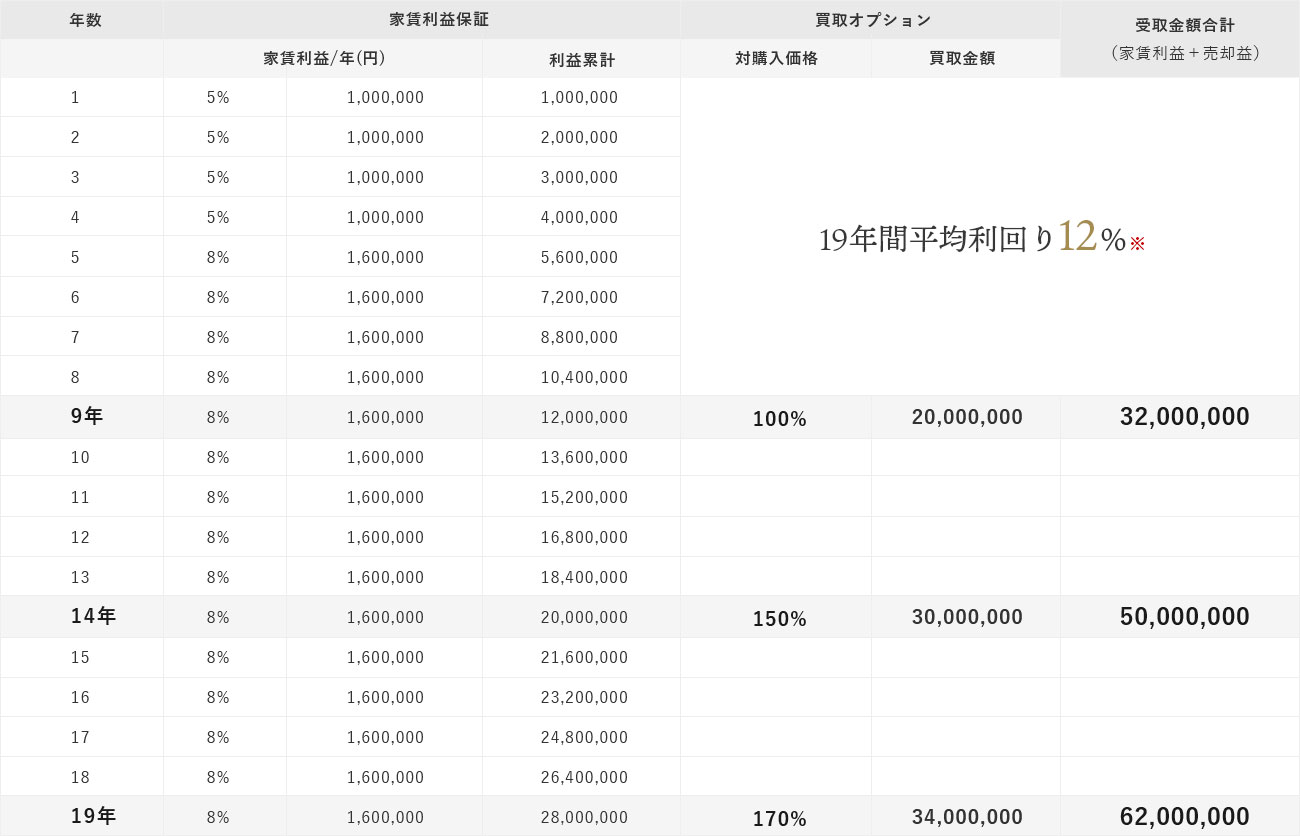This screenshot has width=1300, height=836.
Task: Select the 9年 row label
Action: [x=87, y=417]
